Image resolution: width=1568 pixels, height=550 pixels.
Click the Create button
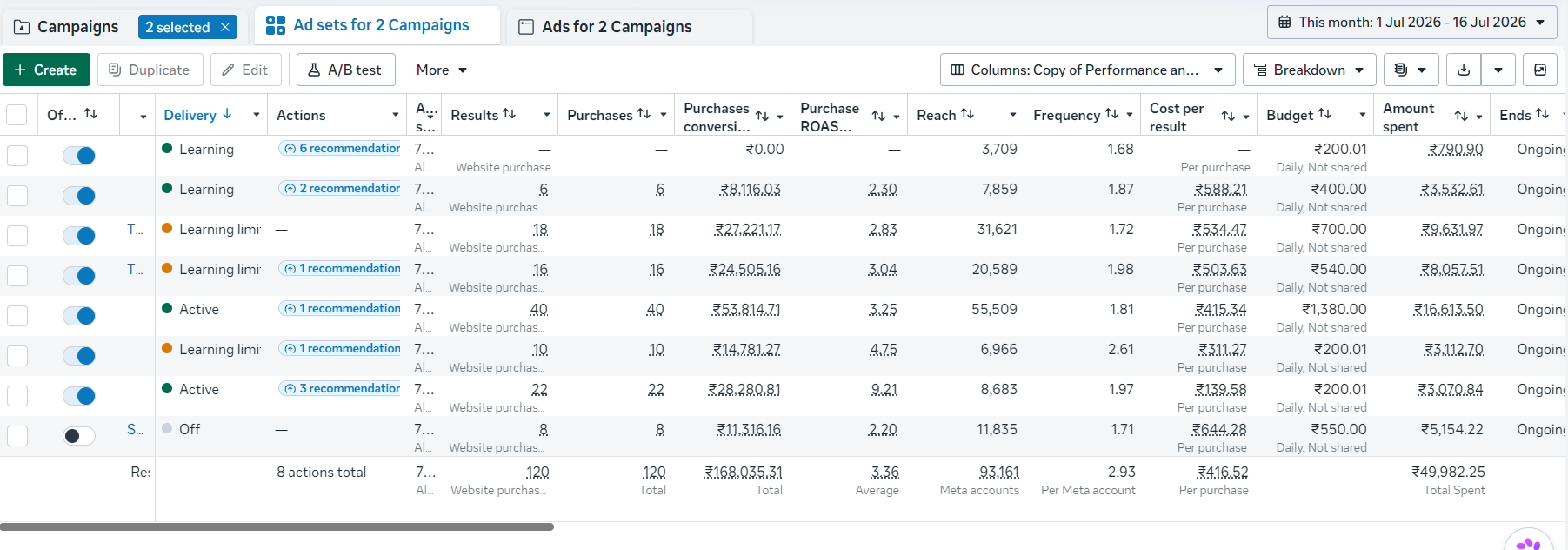pos(46,70)
